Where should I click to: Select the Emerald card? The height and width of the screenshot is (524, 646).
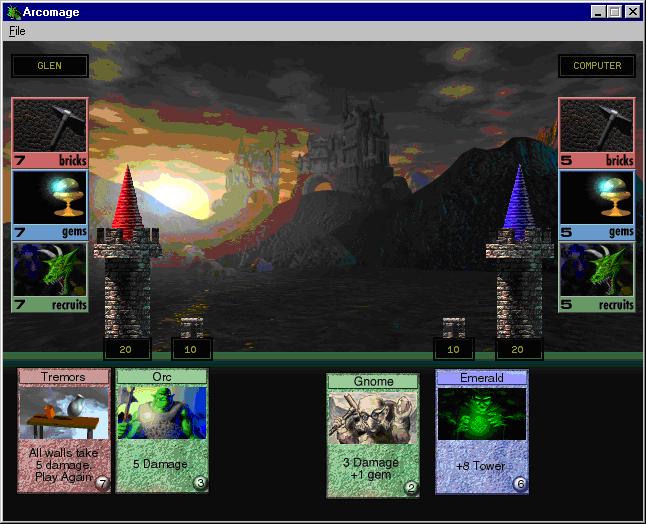tap(482, 432)
